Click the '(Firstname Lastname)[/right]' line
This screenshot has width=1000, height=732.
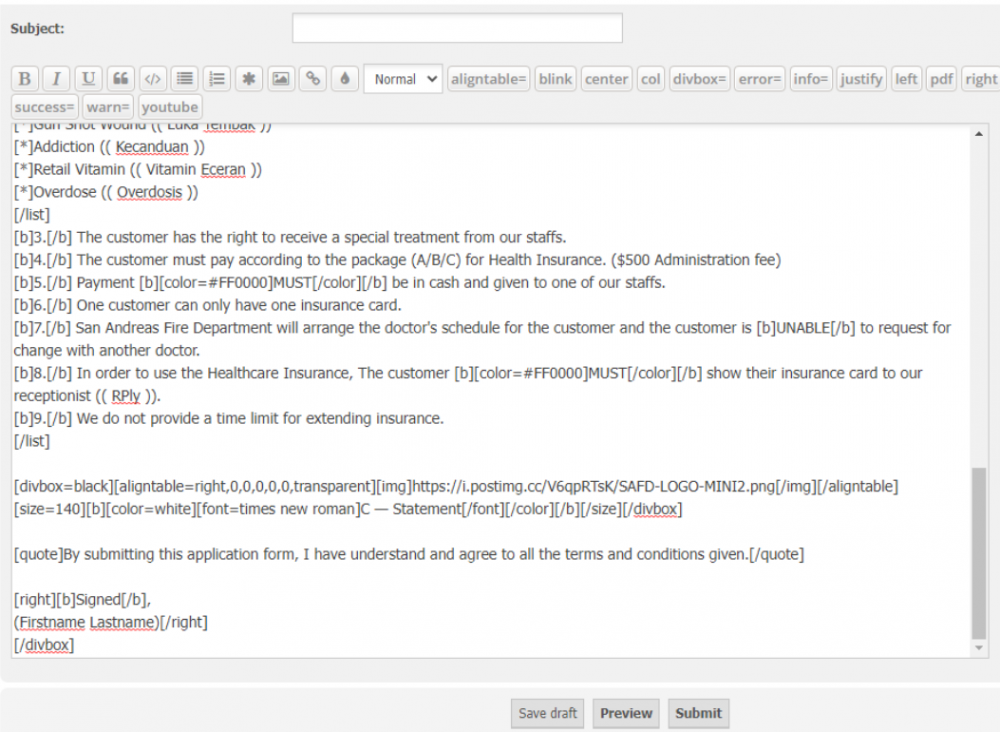pyautogui.click(x=111, y=622)
